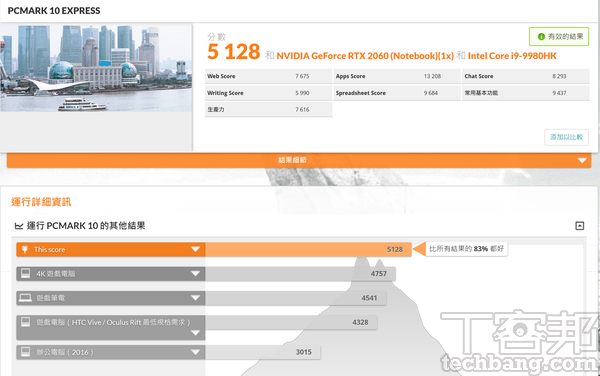600x376 pixels.
Task: Click the overall score 5 128
Action: coord(233,52)
